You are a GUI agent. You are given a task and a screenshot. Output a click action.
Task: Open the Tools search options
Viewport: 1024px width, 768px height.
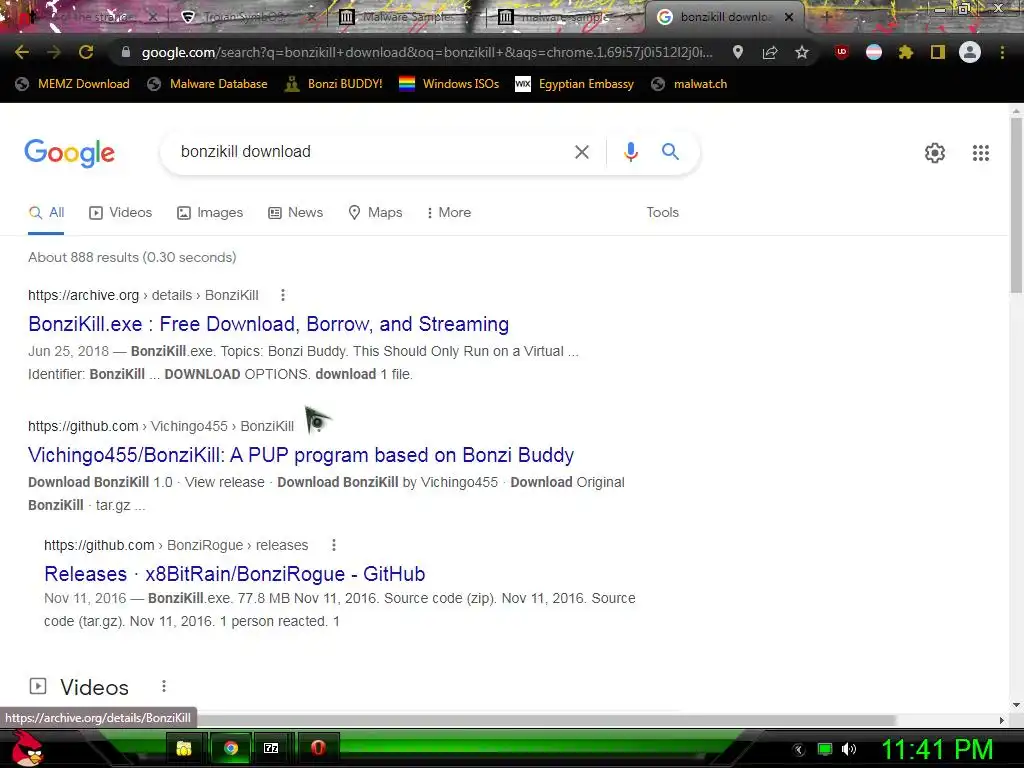click(x=662, y=213)
